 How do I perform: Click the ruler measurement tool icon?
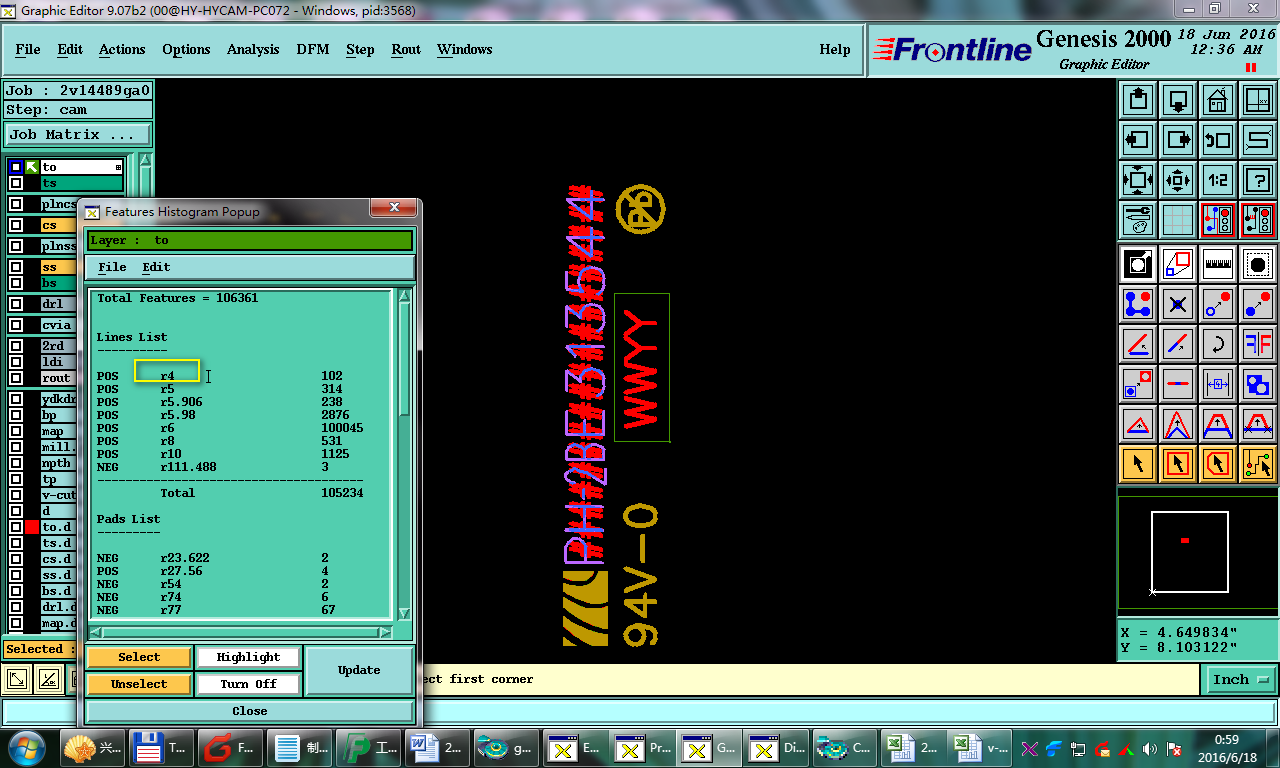(1218, 264)
